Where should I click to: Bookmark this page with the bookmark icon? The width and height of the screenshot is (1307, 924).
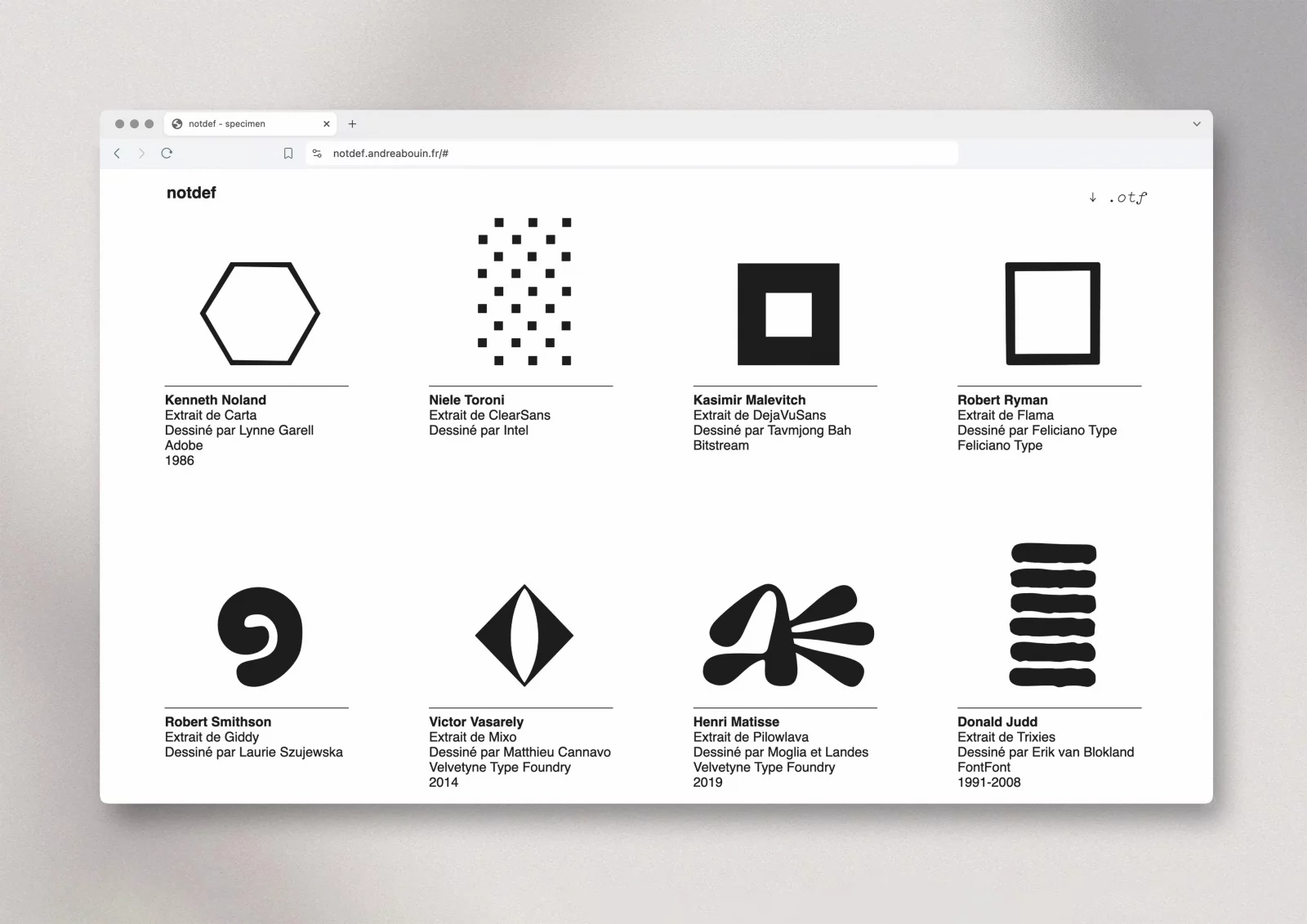tap(288, 154)
